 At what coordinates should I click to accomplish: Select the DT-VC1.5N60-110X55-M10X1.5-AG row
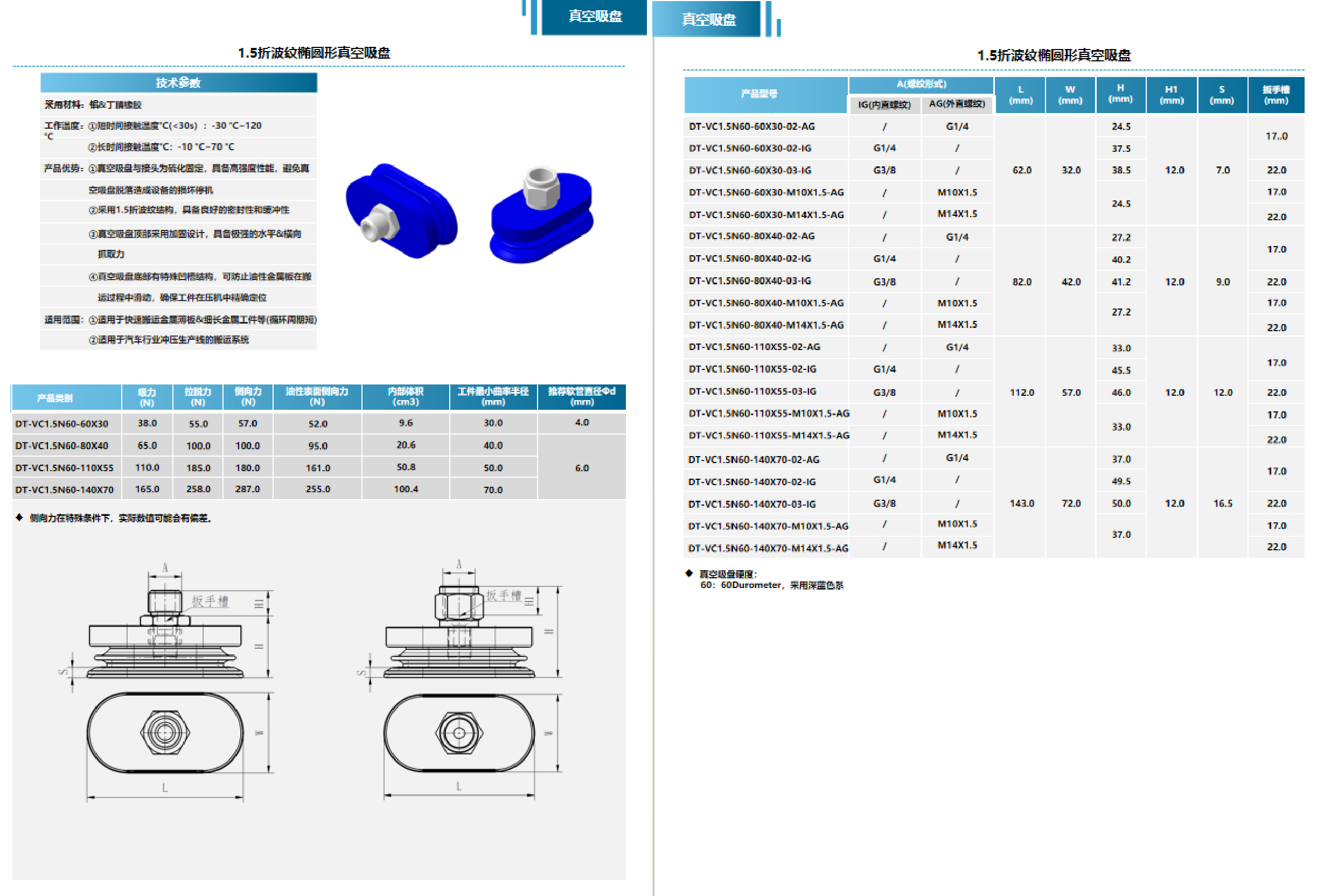[768, 413]
